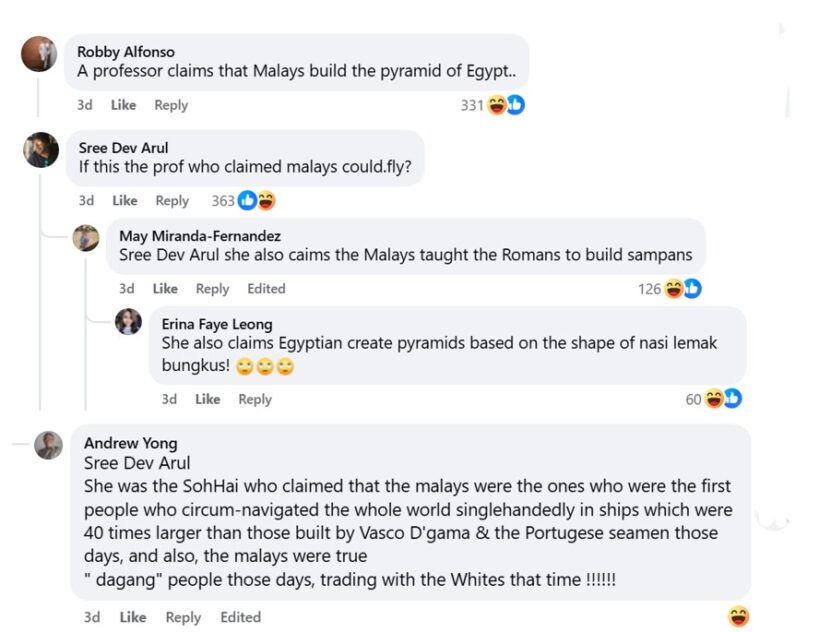
Task: Click the 3d timestamp on Robby Alfonso's comment
Action: pos(85,105)
